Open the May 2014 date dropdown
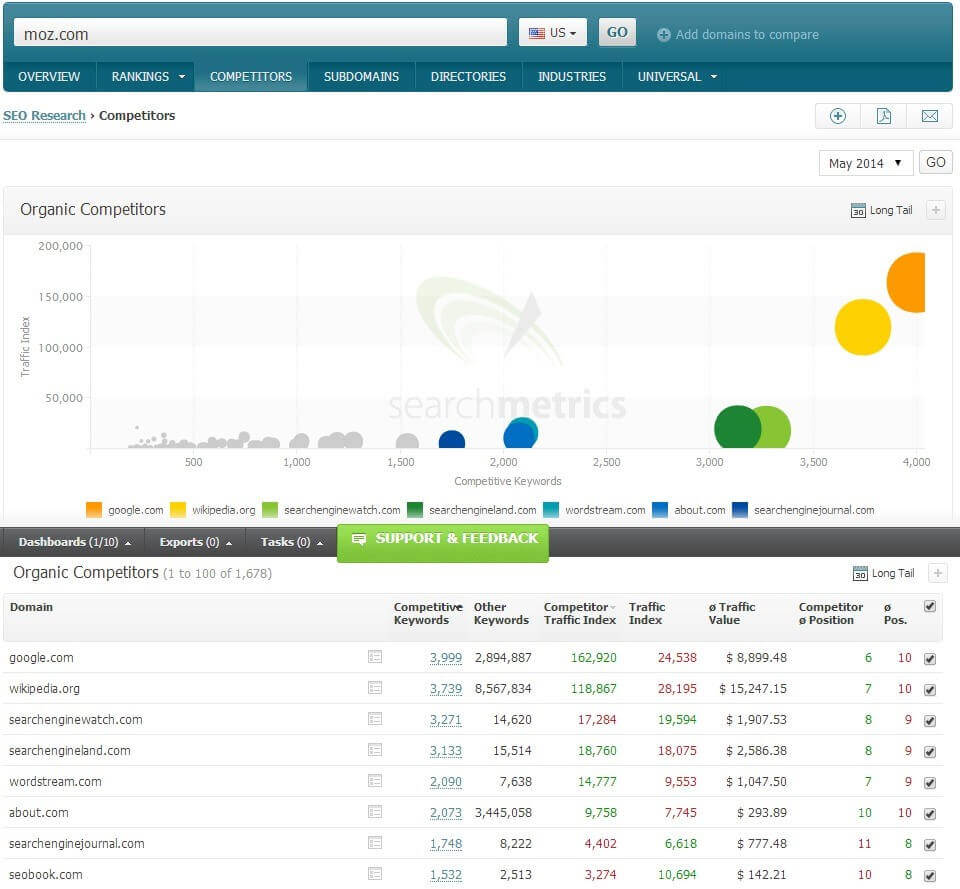Viewport: 960px width, 889px height. (x=865, y=163)
